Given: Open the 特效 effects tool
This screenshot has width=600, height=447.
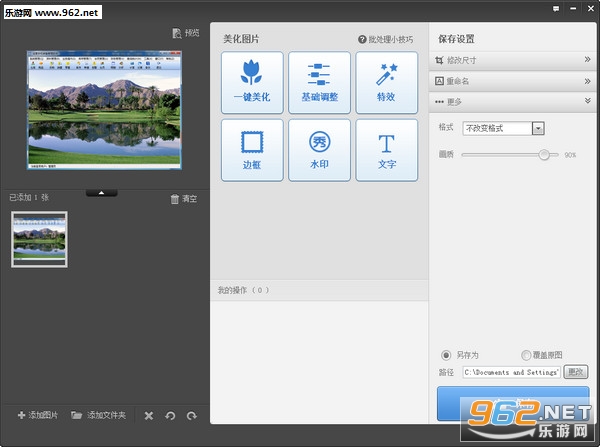Looking at the screenshot, I should (386, 83).
